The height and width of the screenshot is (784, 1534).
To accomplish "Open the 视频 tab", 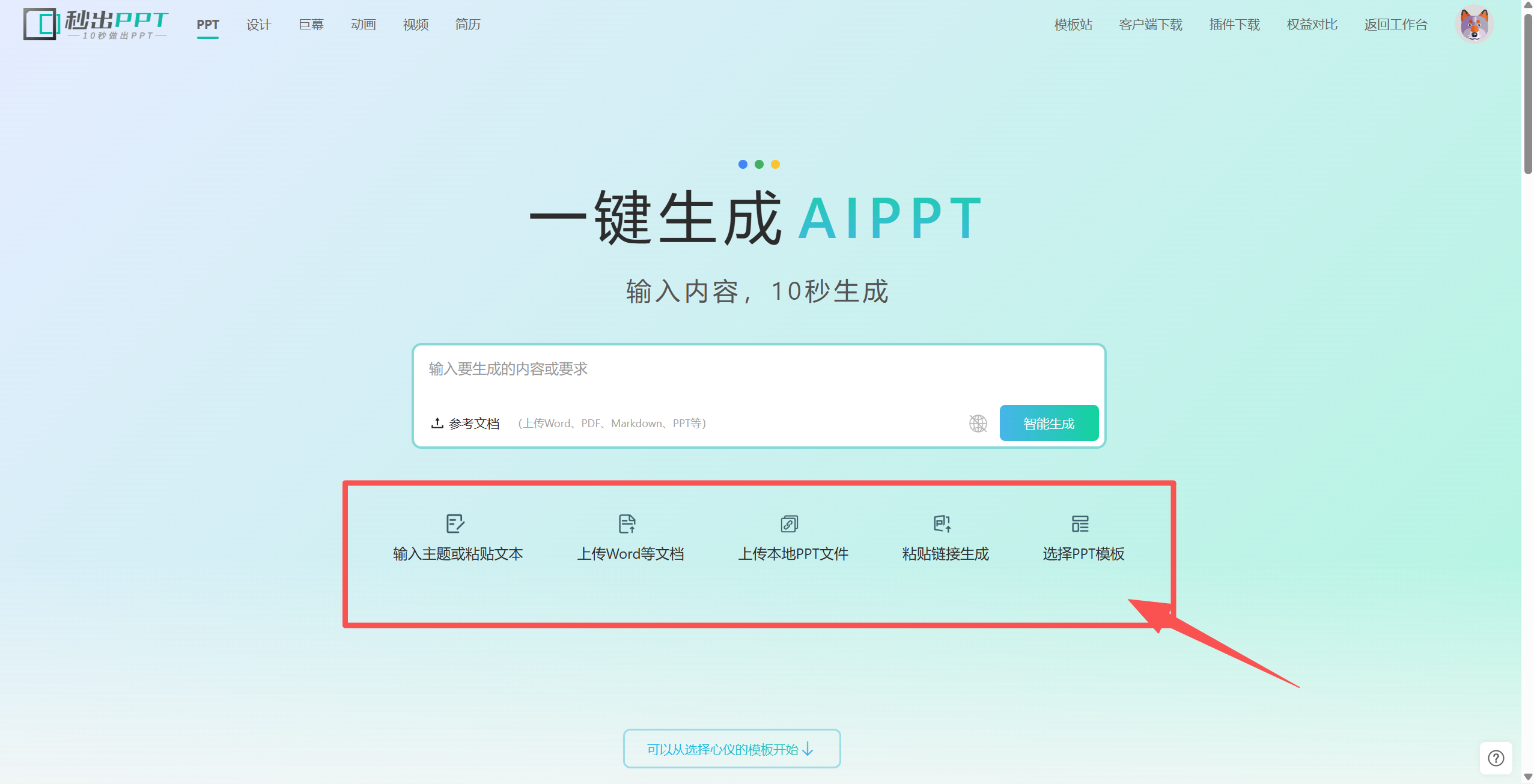I will 415,25.
